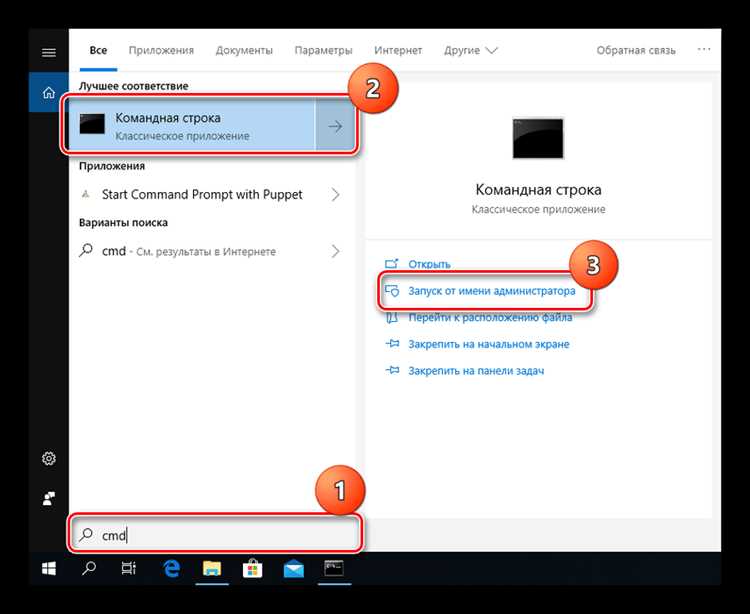Open the hamburger menu icon
Image resolution: width=750 pixels, height=614 pixels.
pos(49,52)
